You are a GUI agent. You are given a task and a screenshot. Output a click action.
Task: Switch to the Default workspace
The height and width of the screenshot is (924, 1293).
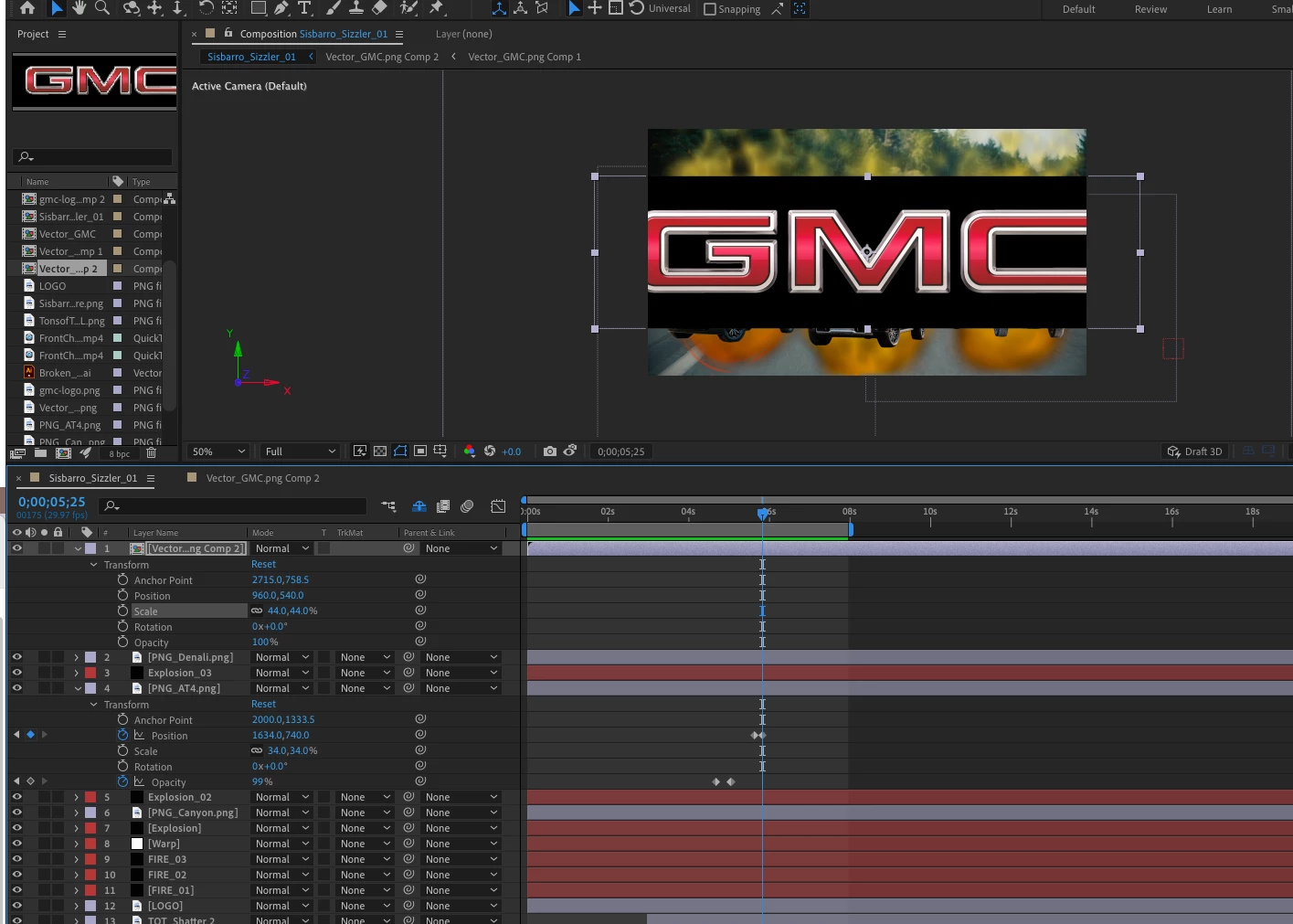pos(1078,9)
